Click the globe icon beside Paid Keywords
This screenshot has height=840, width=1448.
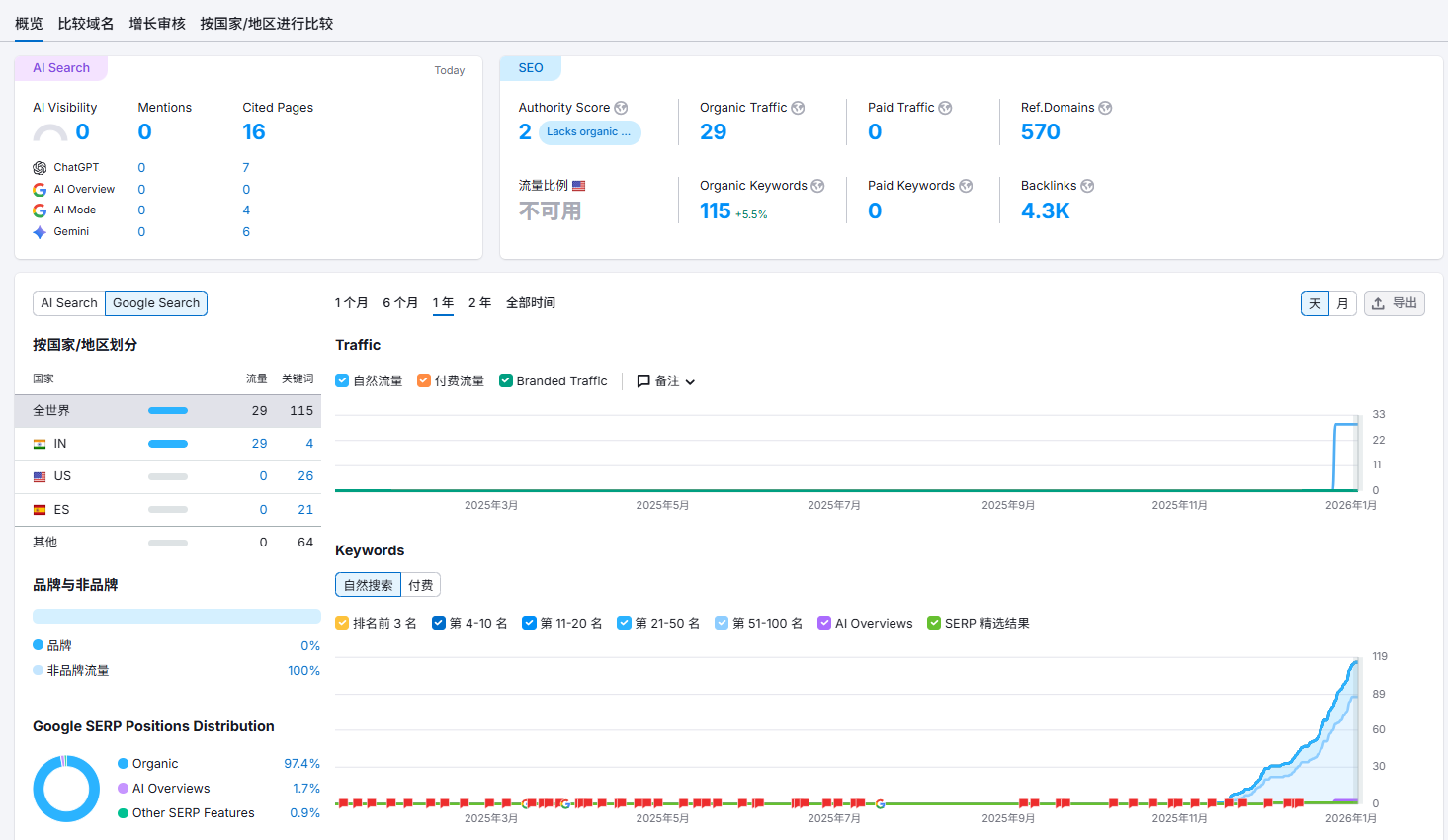point(966,186)
